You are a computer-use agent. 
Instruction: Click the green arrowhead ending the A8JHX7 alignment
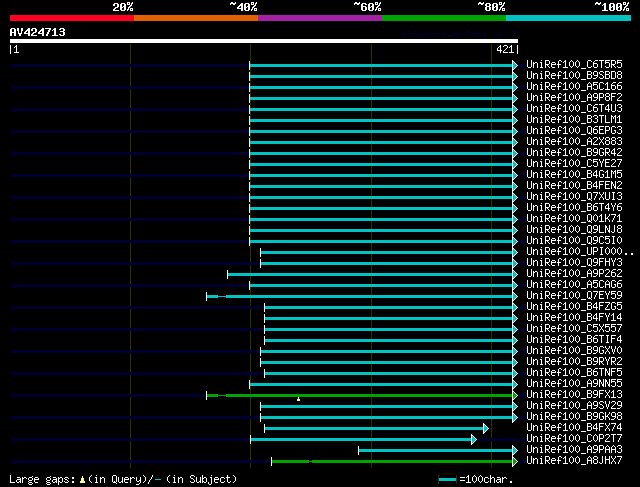[x=515, y=461]
